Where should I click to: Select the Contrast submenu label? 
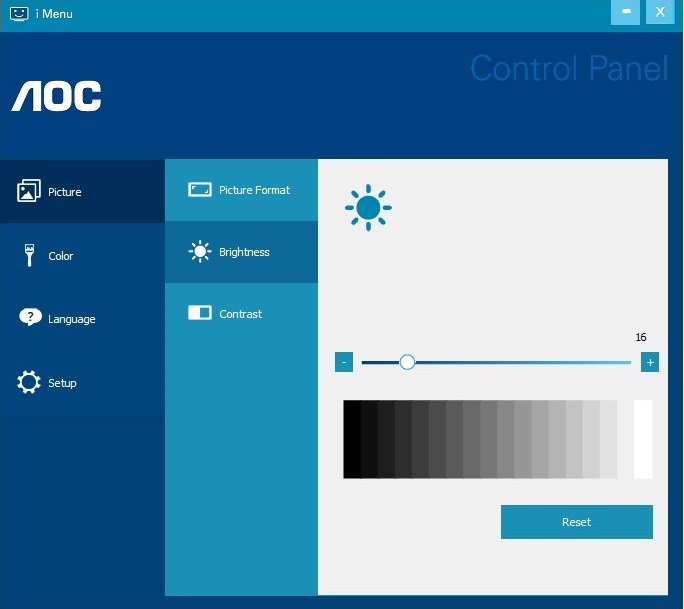(x=240, y=314)
